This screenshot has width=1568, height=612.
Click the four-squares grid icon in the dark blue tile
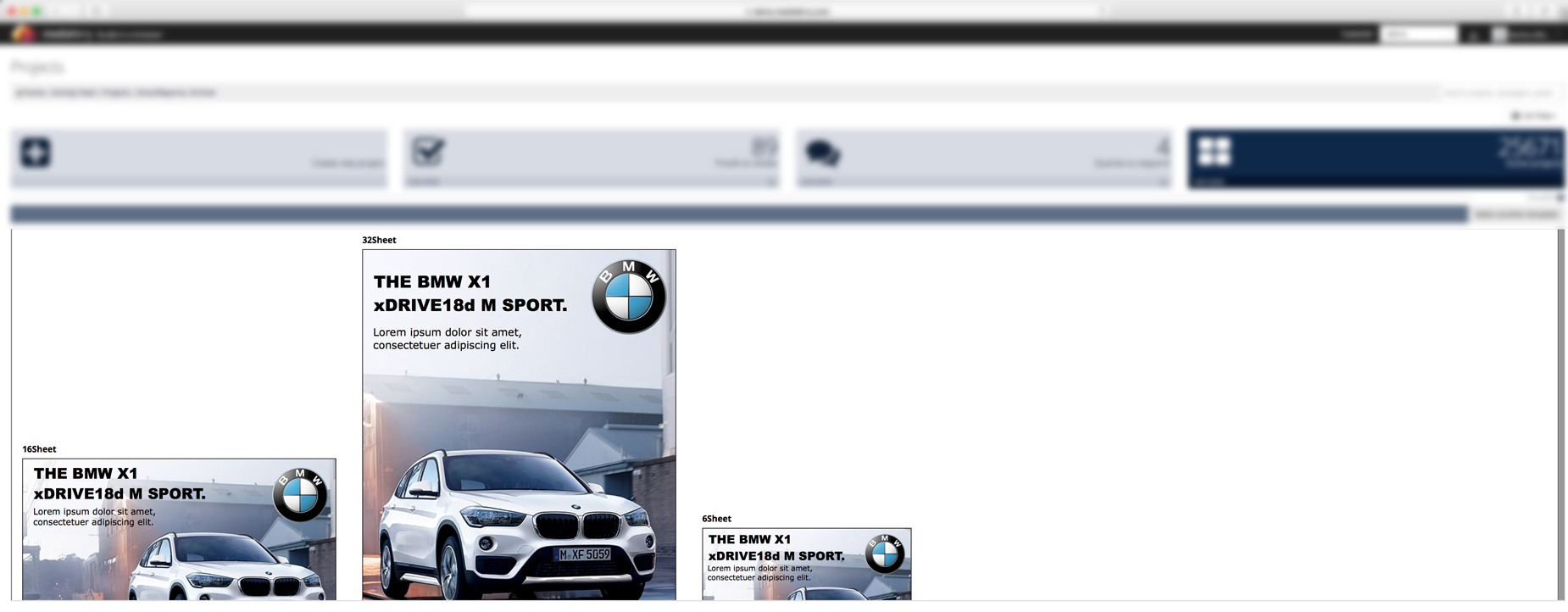[1214, 152]
